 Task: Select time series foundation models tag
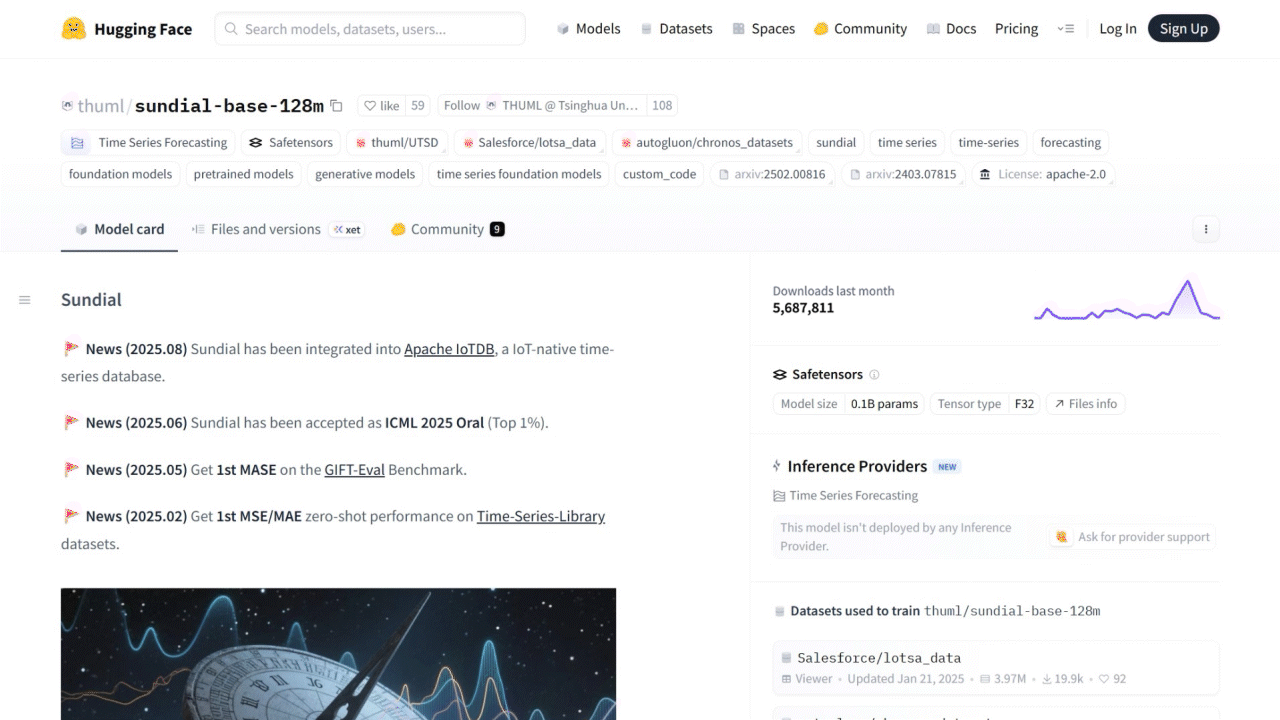pos(519,175)
